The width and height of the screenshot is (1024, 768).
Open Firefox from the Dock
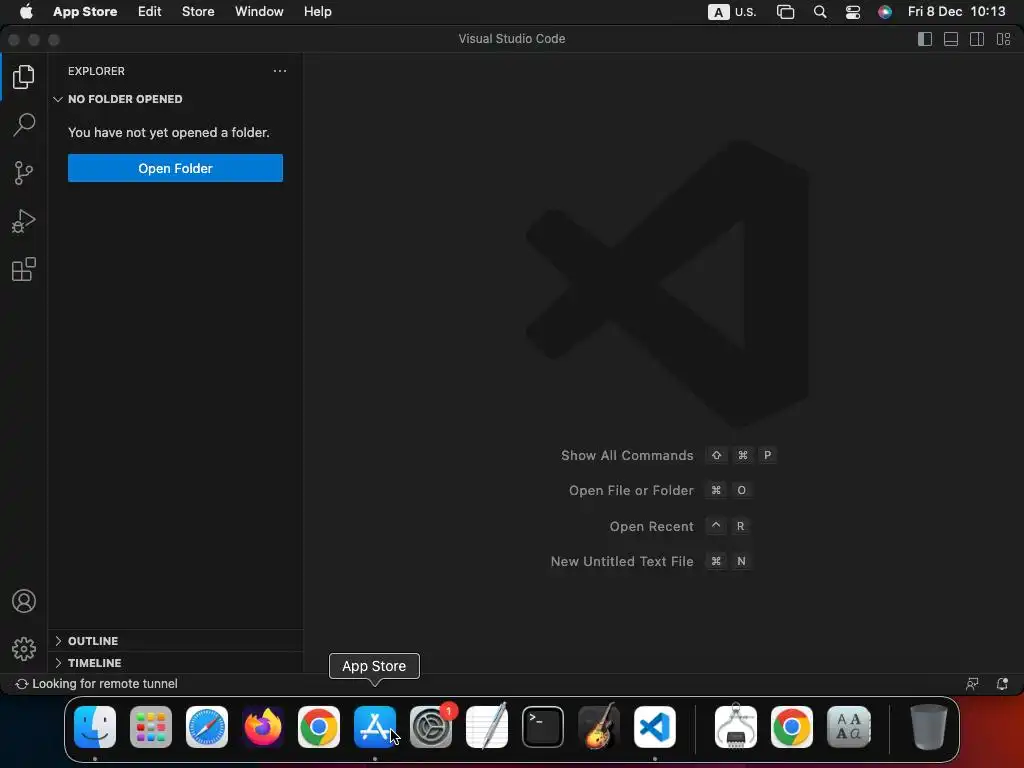pyautogui.click(x=263, y=727)
